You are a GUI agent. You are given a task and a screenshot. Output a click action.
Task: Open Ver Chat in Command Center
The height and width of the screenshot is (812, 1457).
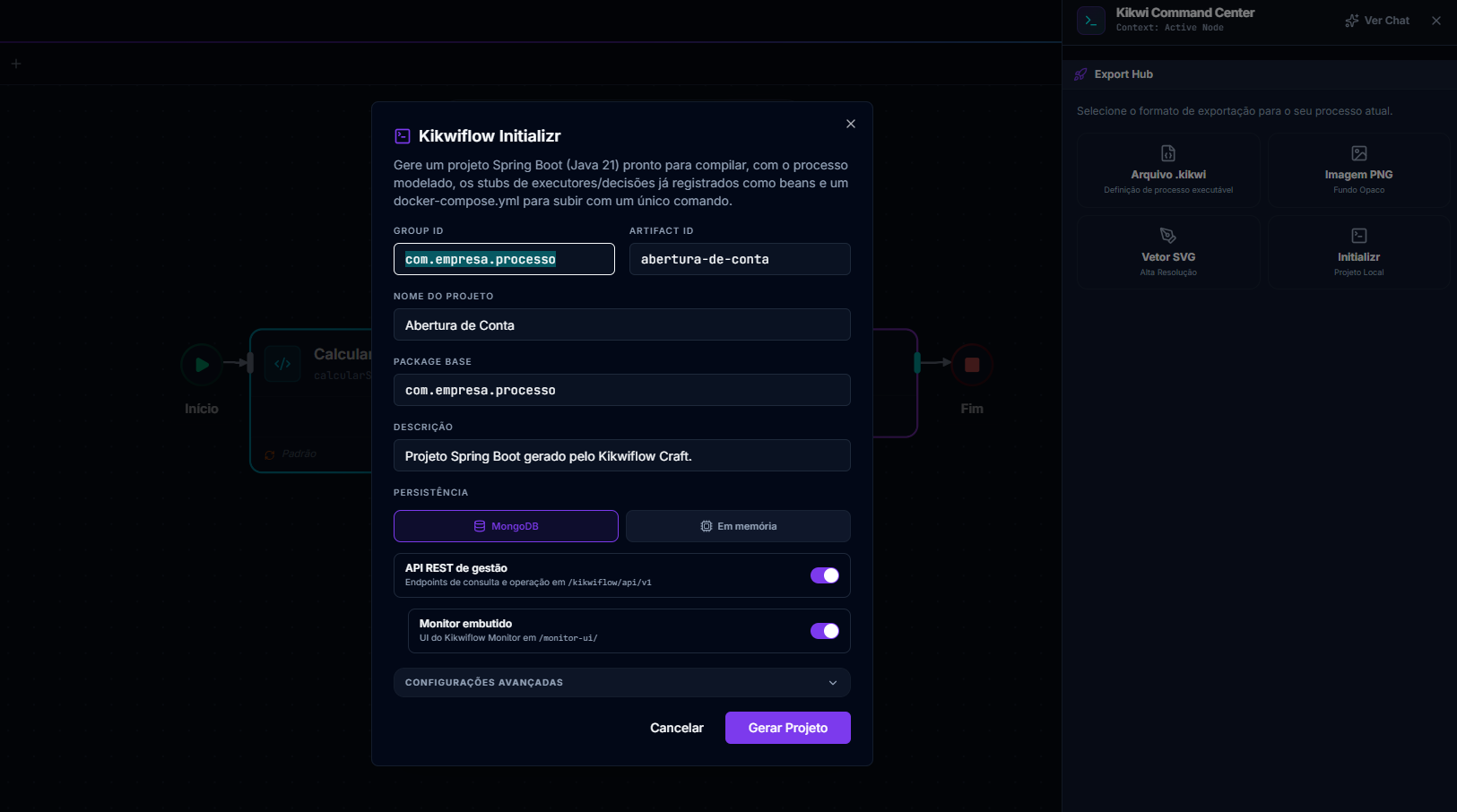(x=1377, y=21)
